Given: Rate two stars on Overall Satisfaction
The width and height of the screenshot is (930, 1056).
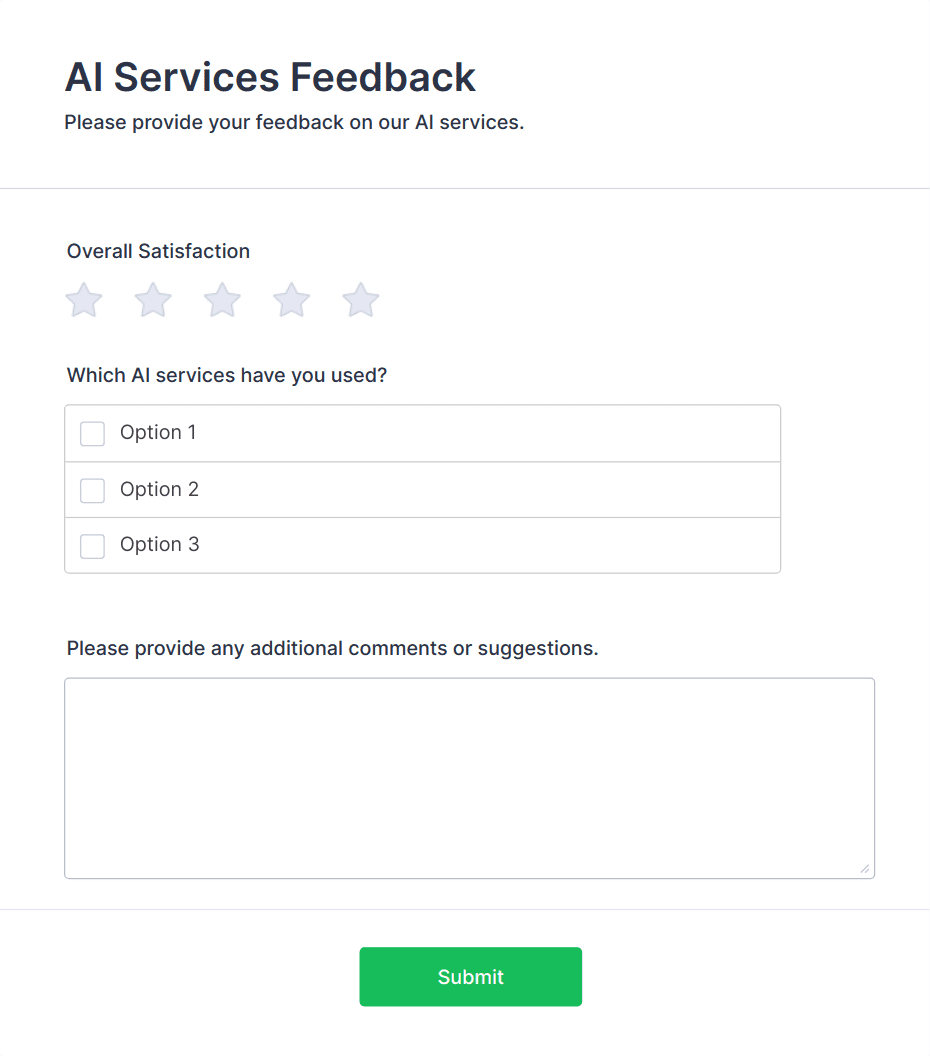Looking at the screenshot, I should pyautogui.click(x=152, y=299).
